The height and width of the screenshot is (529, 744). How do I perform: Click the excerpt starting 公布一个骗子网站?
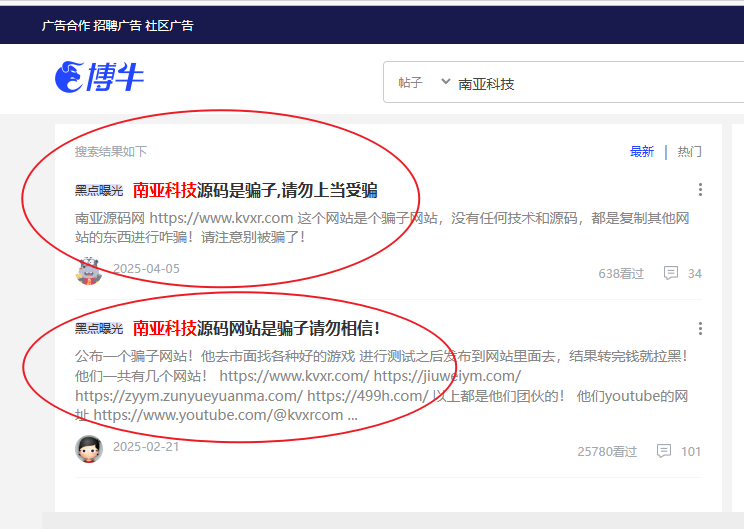point(382,385)
